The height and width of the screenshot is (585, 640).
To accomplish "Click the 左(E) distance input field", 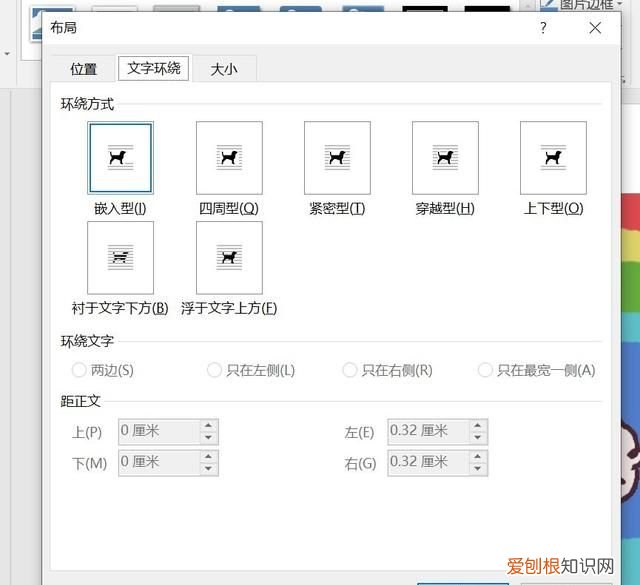I will click(429, 432).
